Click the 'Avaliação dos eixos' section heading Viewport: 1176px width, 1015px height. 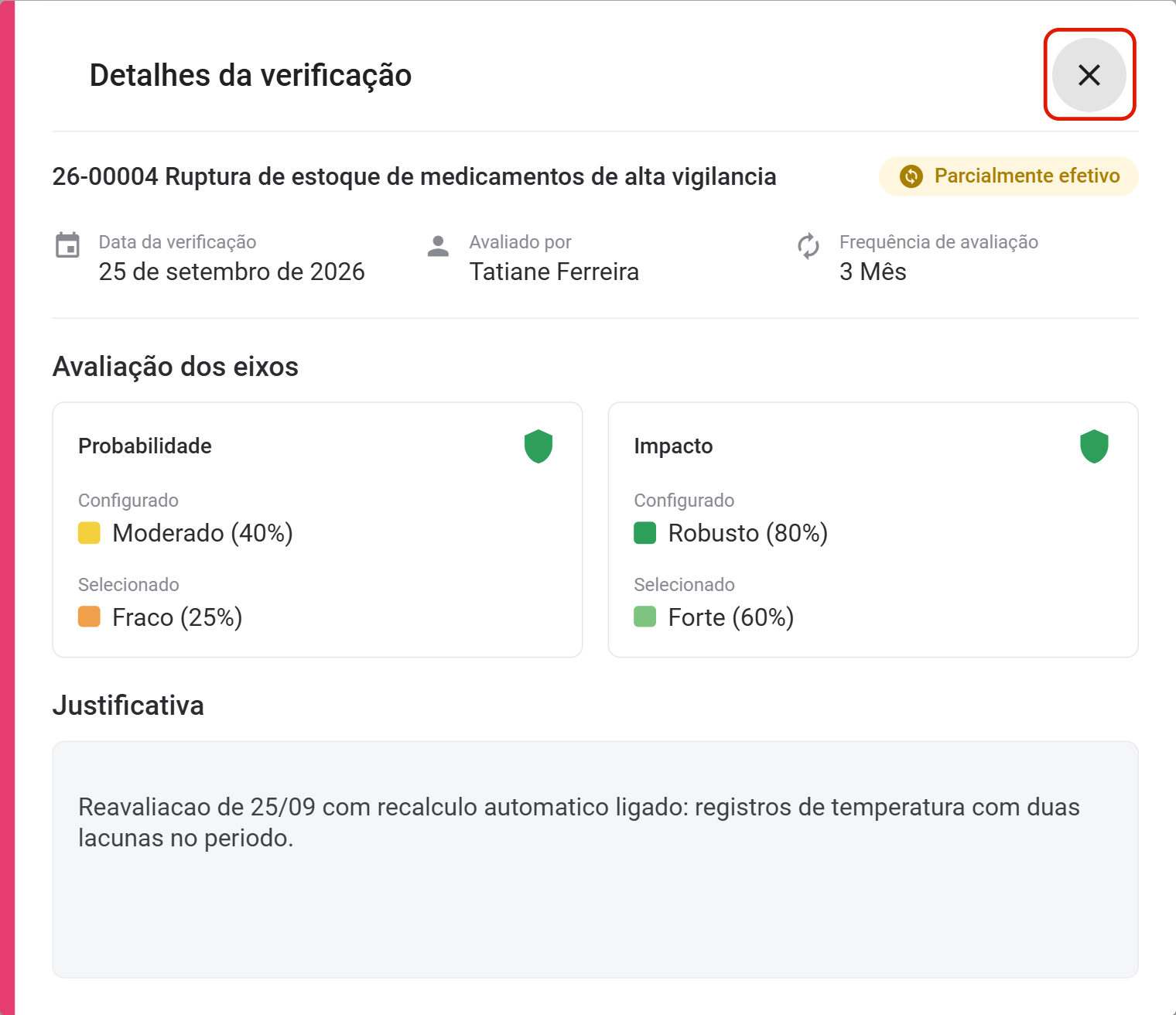pos(176,367)
